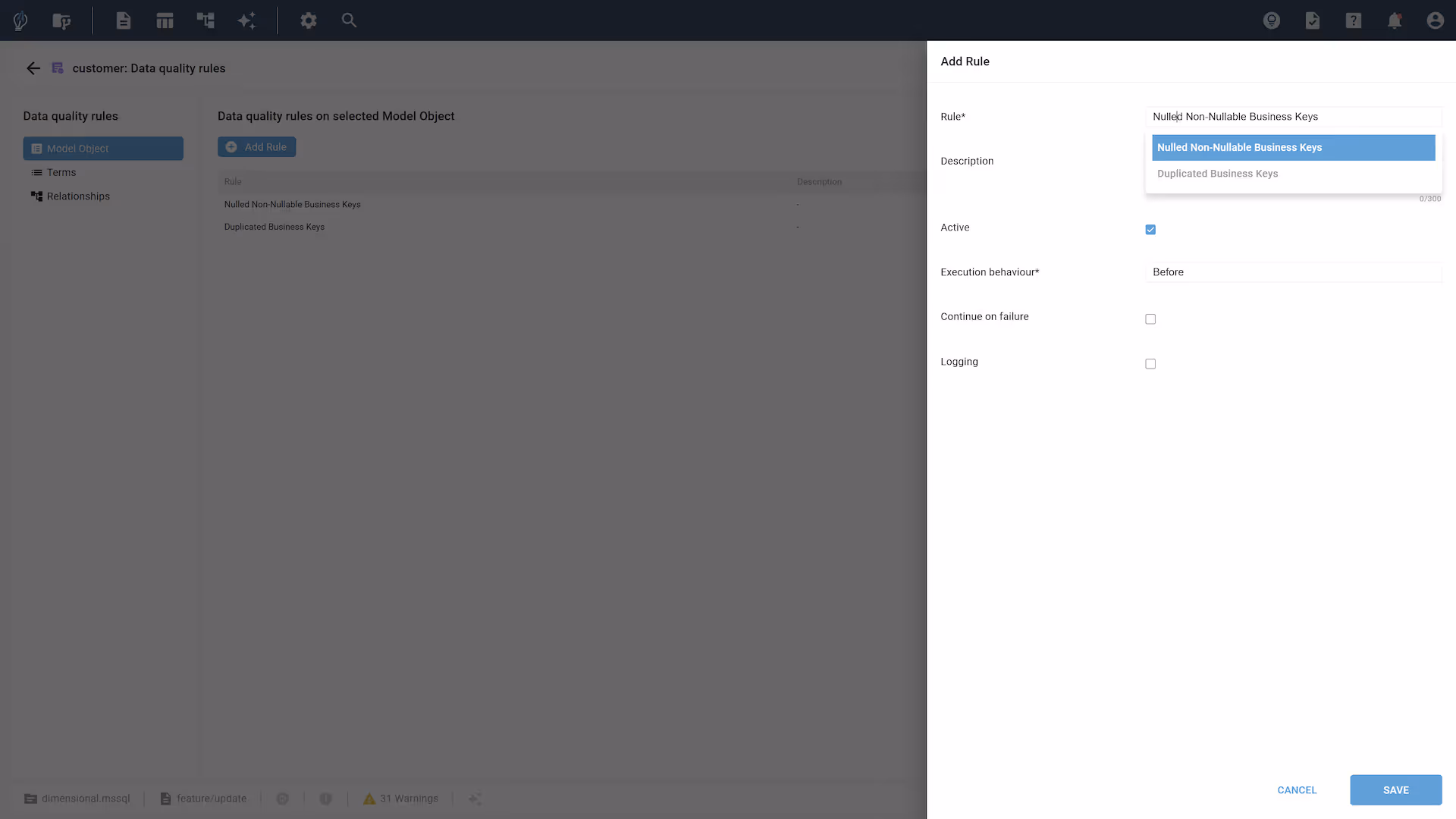Click the search magnifier icon

click(x=349, y=20)
